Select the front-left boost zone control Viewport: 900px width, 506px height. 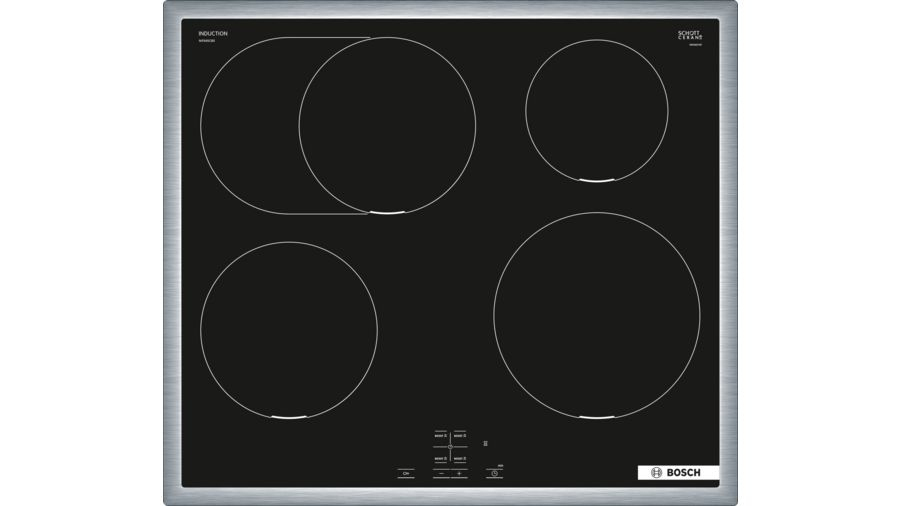point(440,458)
